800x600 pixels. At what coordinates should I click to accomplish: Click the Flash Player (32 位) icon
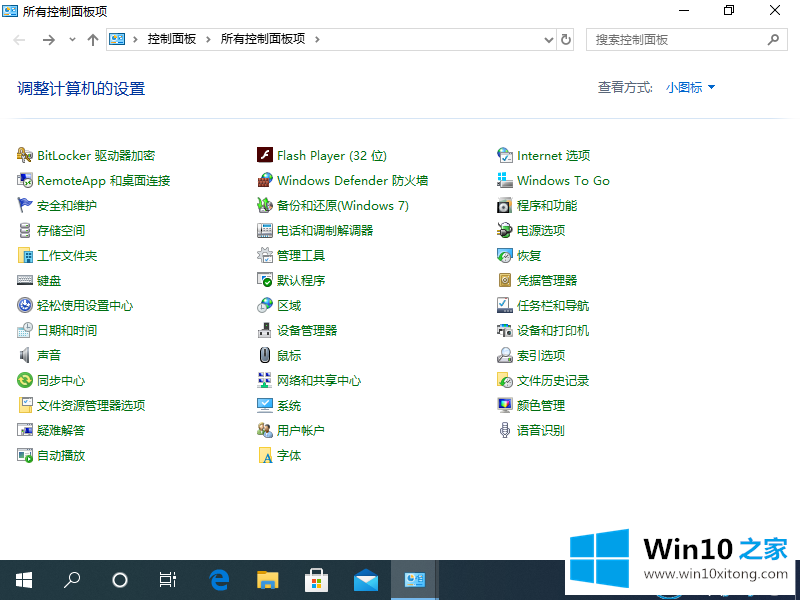pyautogui.click(x=265, y=155)
